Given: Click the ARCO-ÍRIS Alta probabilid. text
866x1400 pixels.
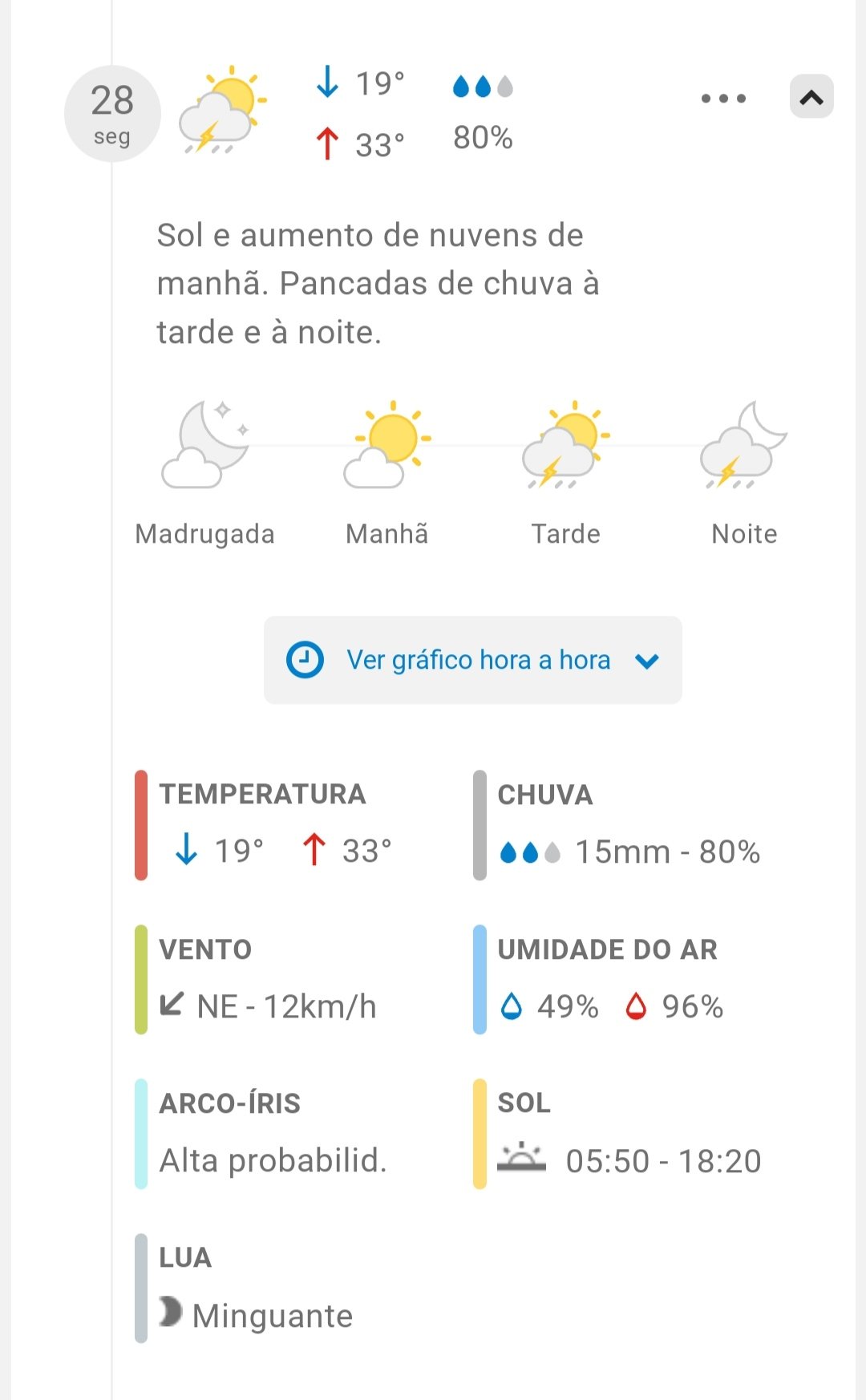Looking at the screenshot, I should [273, 1160].
